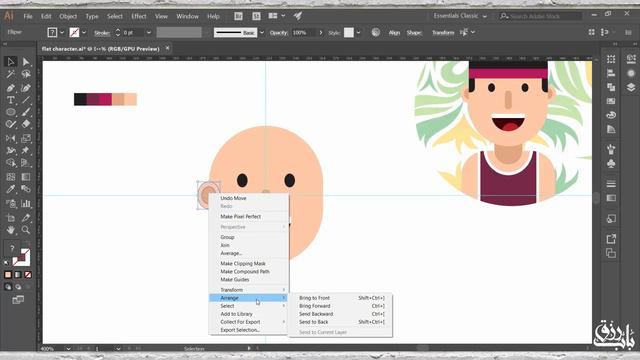The image size is (640, 360).
Task: Click the black swatch on canvas
Action: point(80,99)
